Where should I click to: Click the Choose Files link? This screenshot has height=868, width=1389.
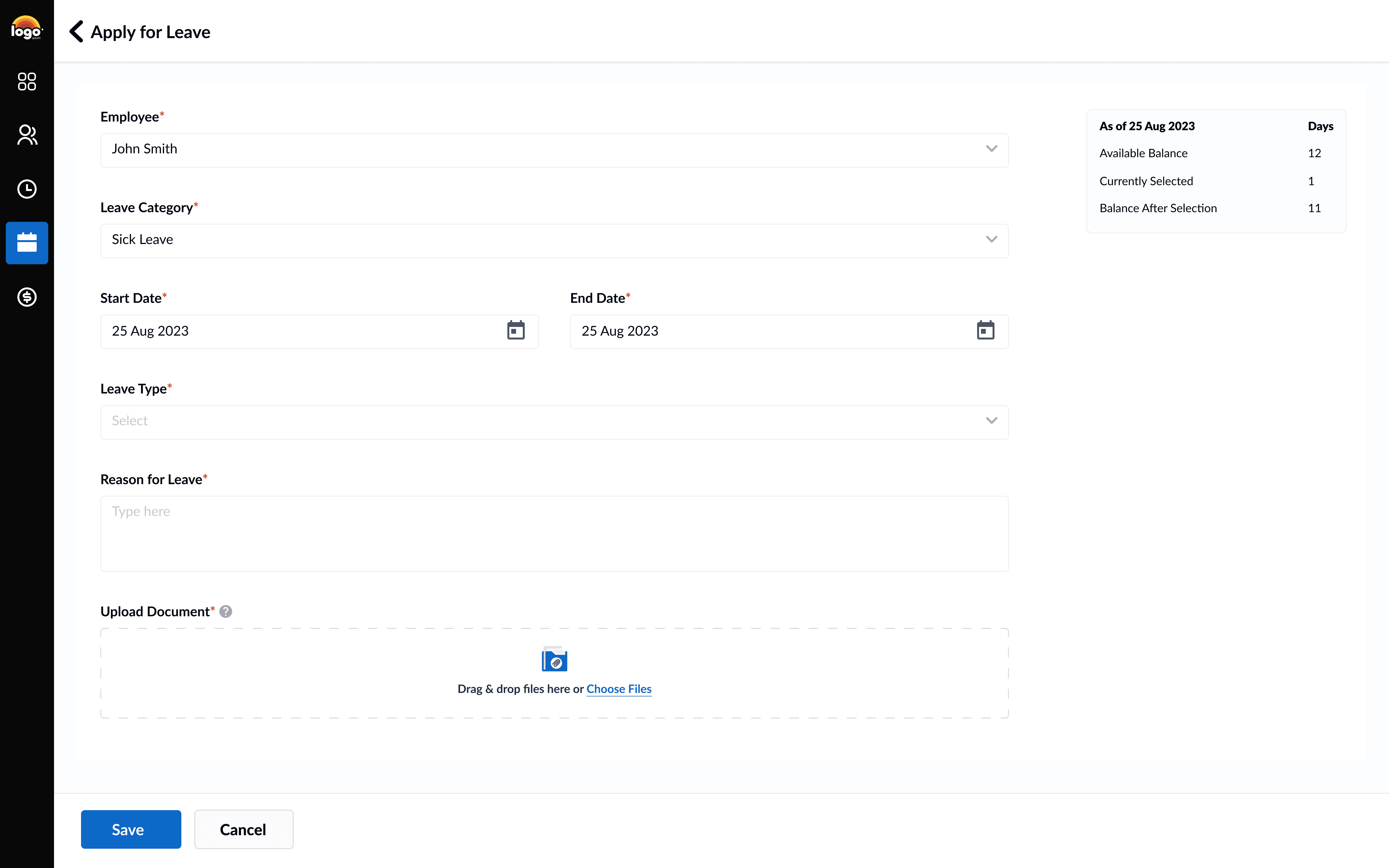tap(619, 689)
